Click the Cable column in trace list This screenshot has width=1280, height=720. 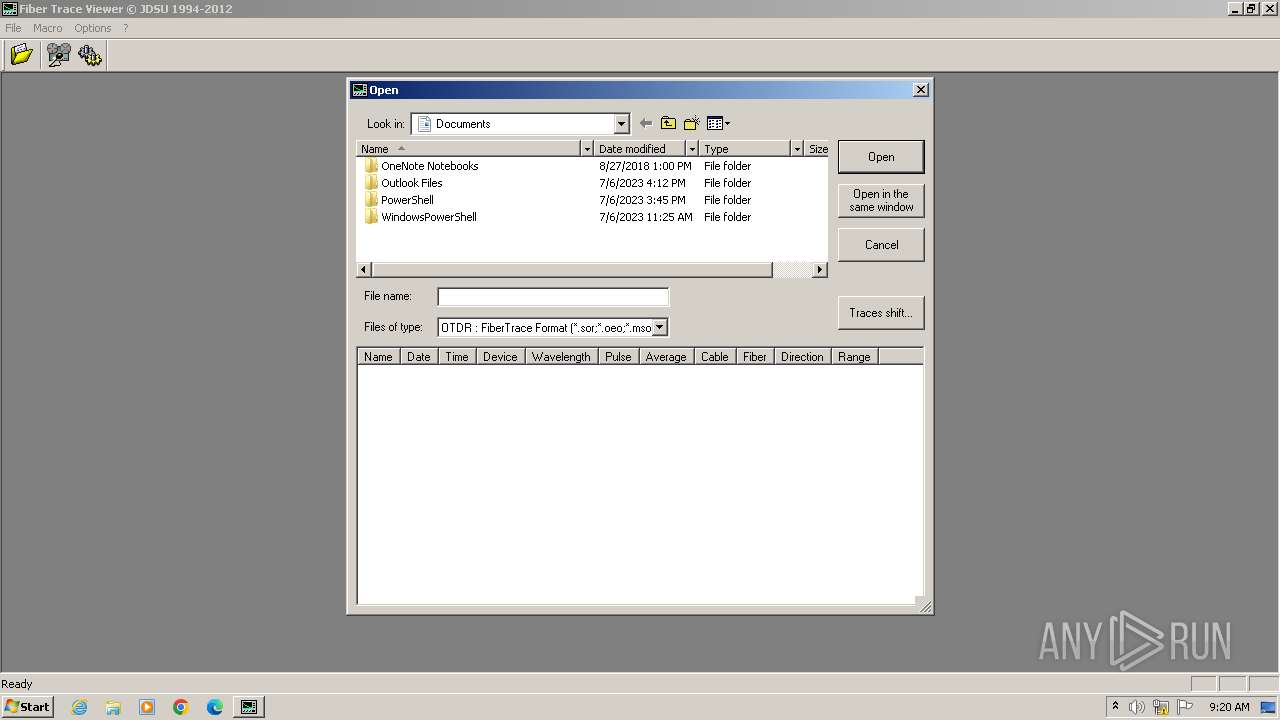pos(714,357)
